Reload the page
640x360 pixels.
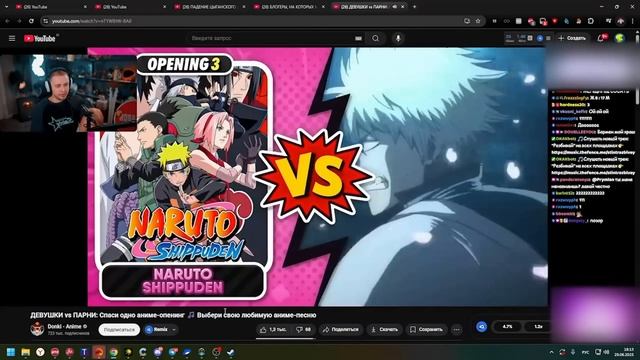pos(31,21)
